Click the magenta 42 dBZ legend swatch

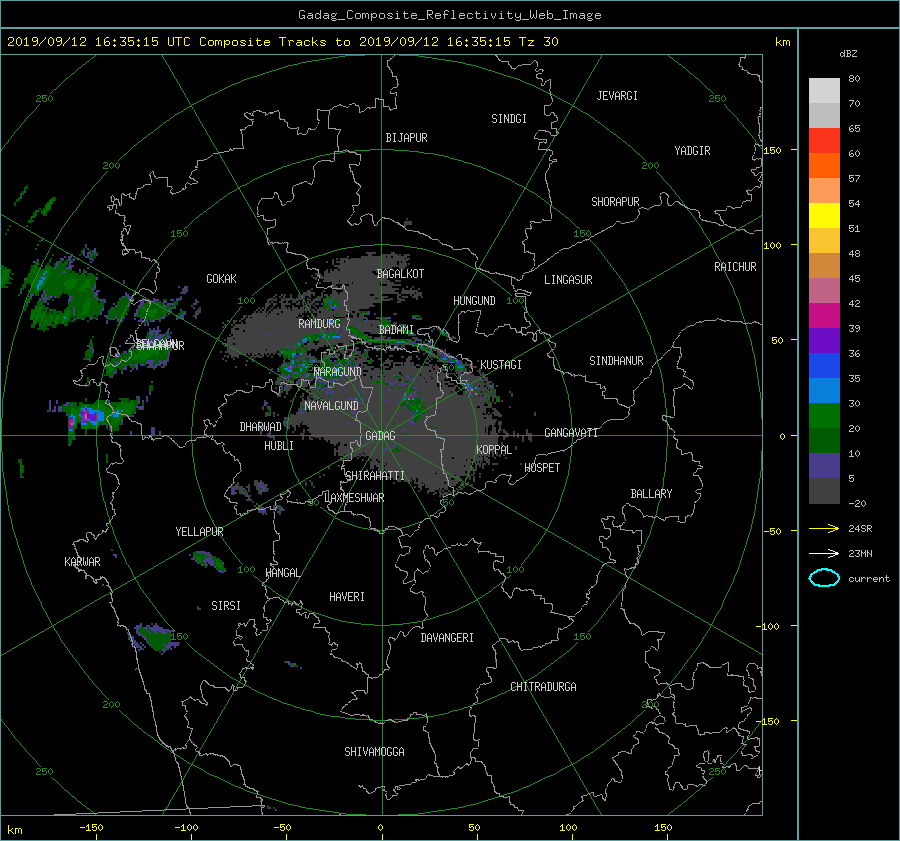pos(824,315)
